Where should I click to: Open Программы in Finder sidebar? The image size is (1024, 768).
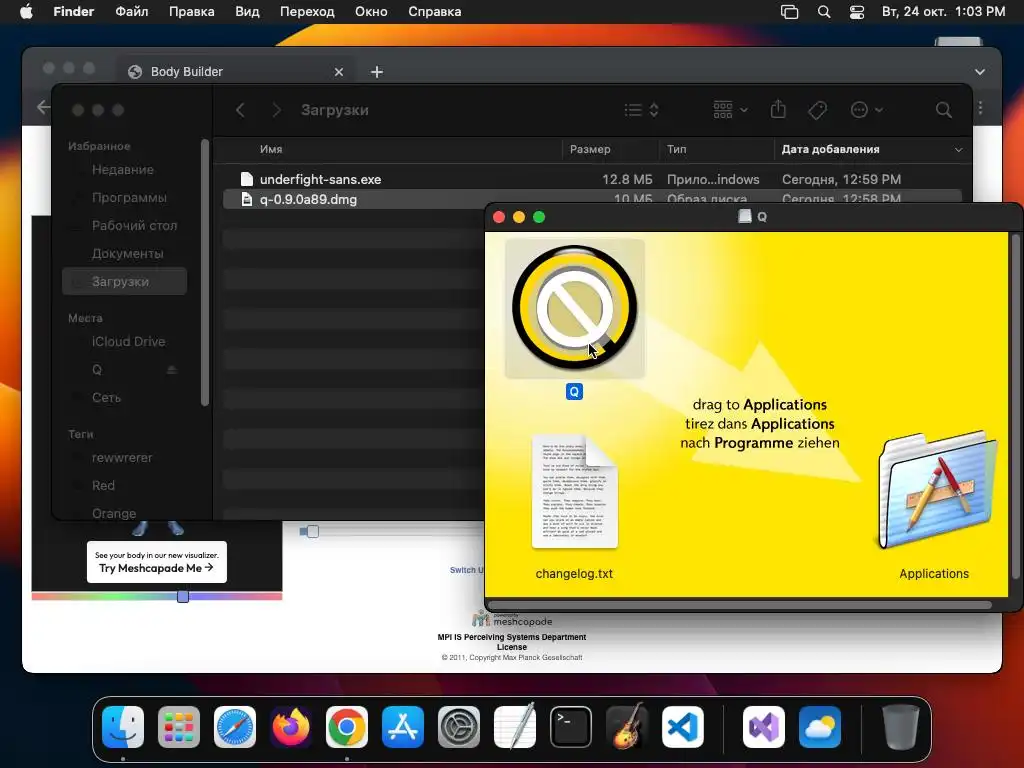[129, 198]
